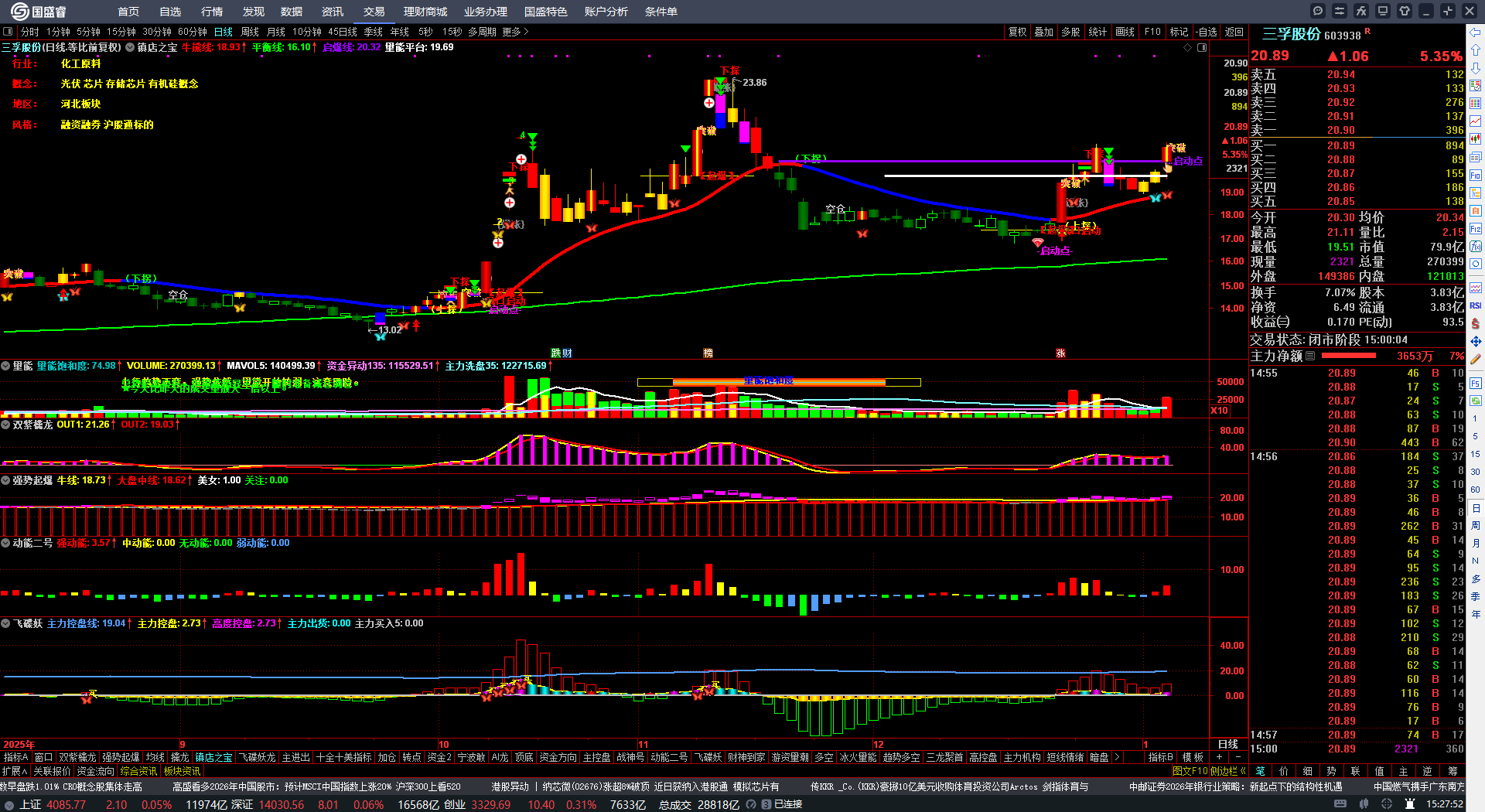Open the settings sliders icon in title bar
Viewport: 1485px width, 812px height.
1340,11
